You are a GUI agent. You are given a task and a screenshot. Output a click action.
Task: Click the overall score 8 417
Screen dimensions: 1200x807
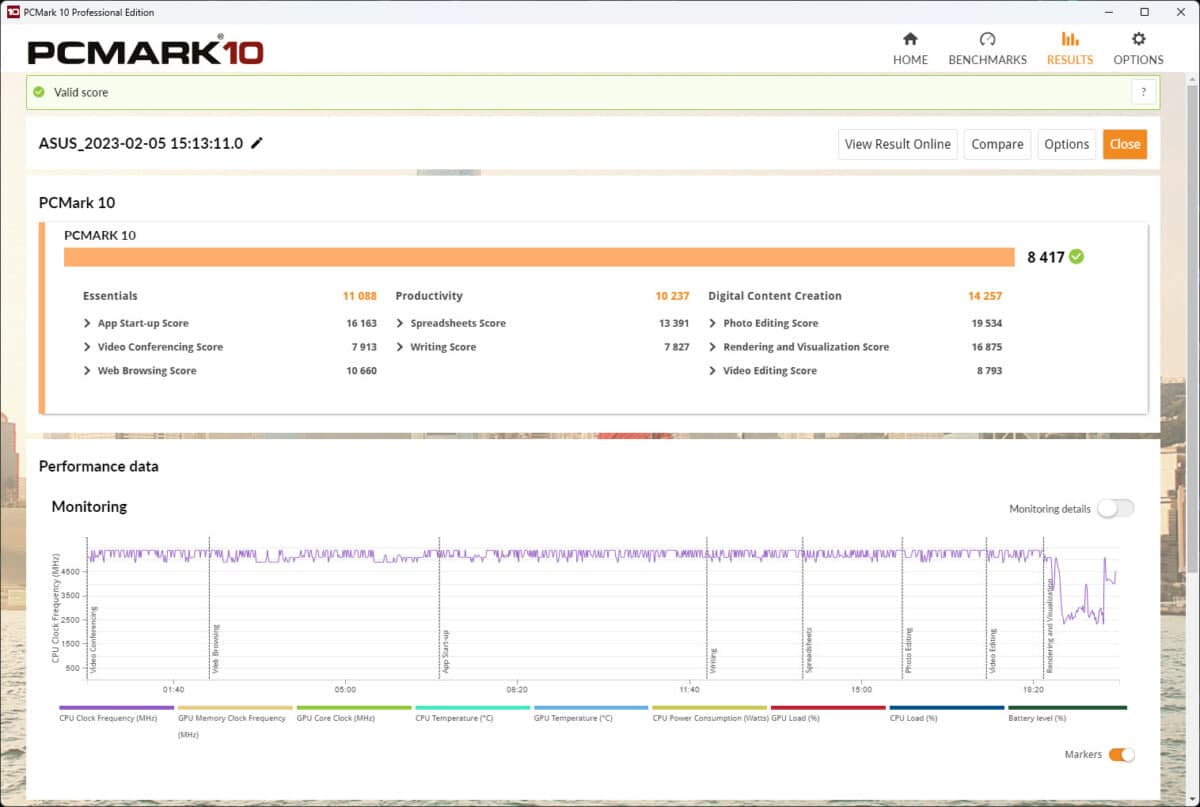(1046, 257)
